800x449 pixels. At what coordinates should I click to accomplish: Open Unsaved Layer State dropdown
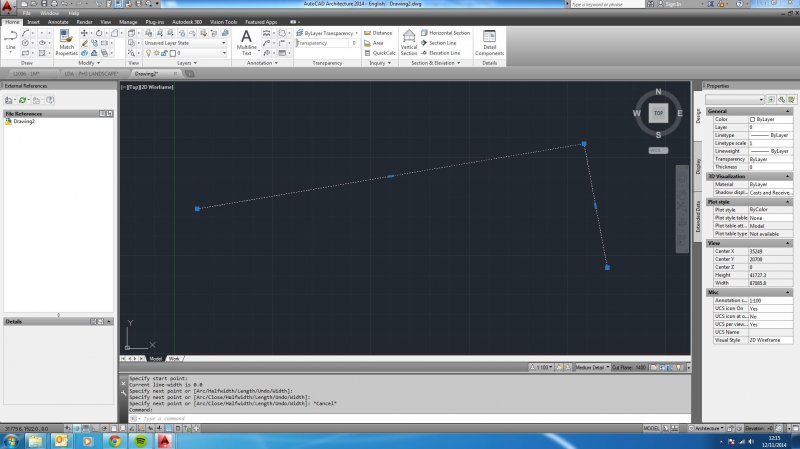185,43
